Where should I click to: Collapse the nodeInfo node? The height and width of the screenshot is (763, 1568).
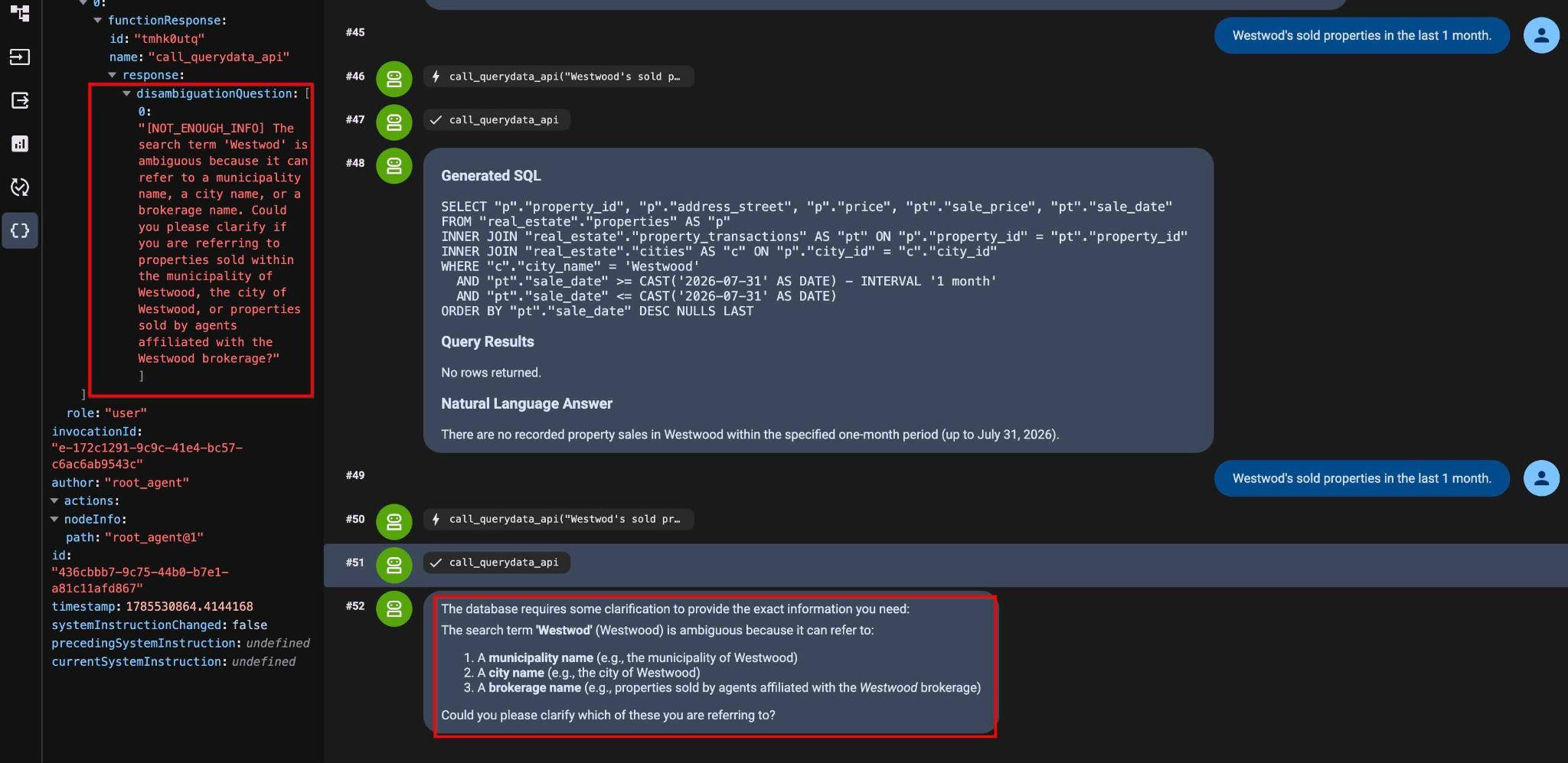(54, 519)
